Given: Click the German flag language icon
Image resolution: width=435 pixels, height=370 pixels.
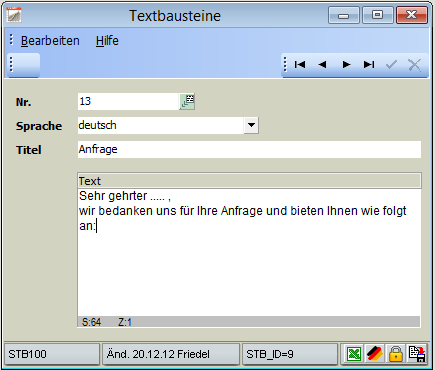Looking at the screenshot, I should pyautogui.click(x=375, y=354).
